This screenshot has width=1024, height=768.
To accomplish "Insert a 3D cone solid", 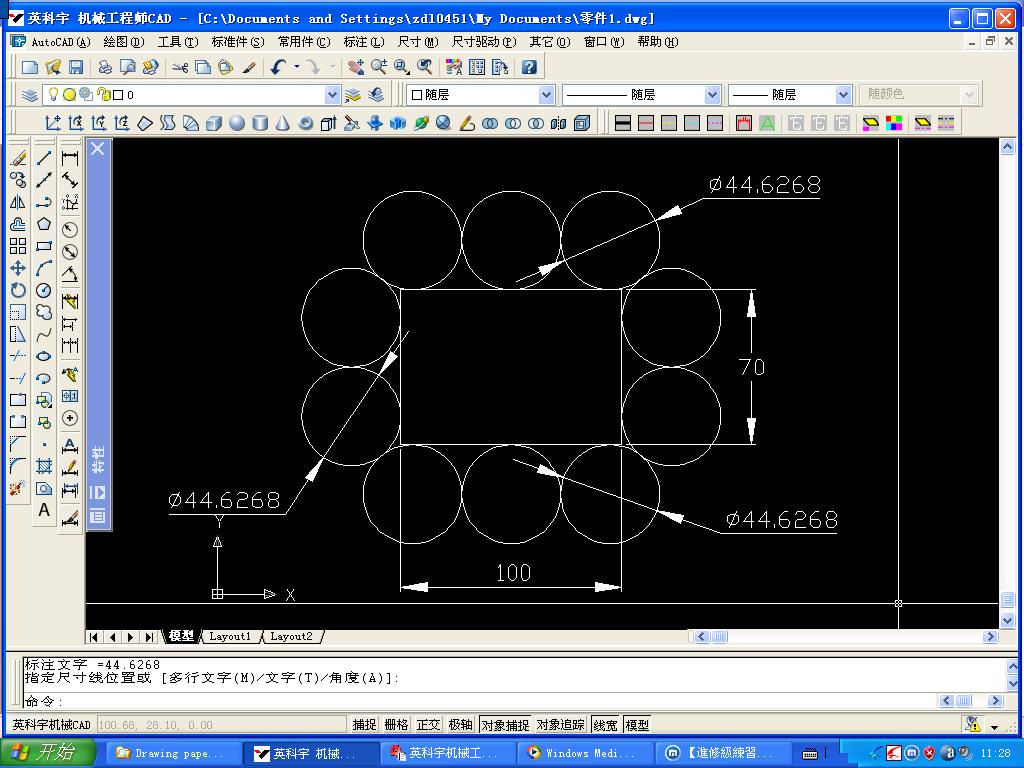I will point(282,123).
